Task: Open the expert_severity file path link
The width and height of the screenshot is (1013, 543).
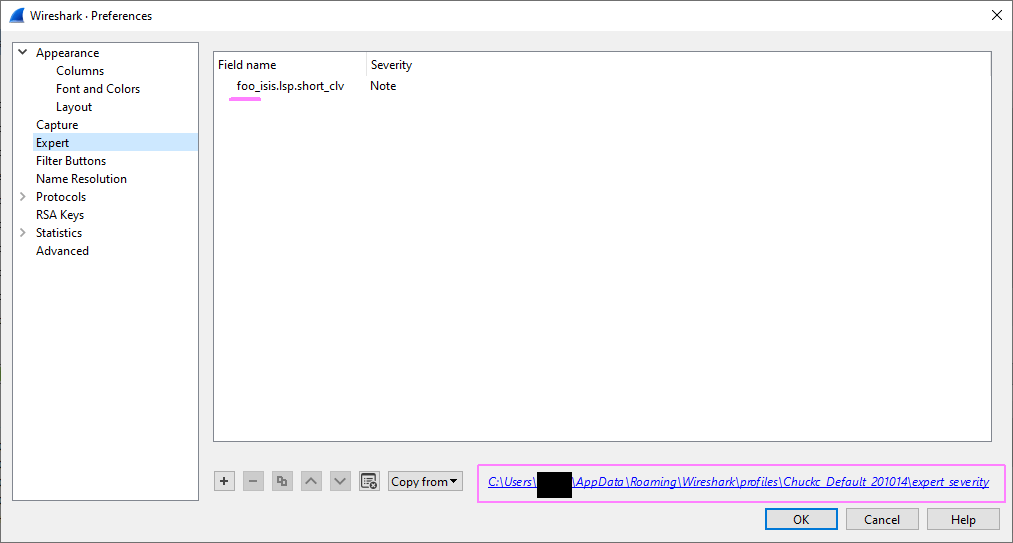Action: [x=738, y=482]
